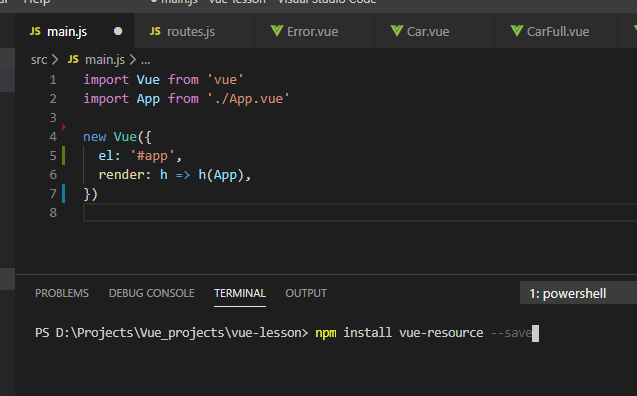This screenshot has height=396, width=637.
Task: Switch to the DEBUG CONSOLE panel tab
Action: (x=152, y=293)
